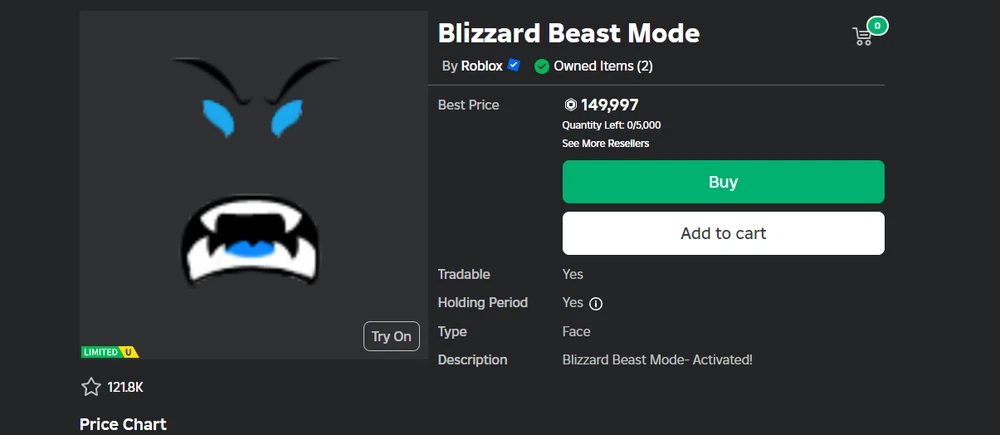This screenshot has height=435, width=1000.
Task: Add the item to cart
Action: pyautogui.click(x=723, y=233)
